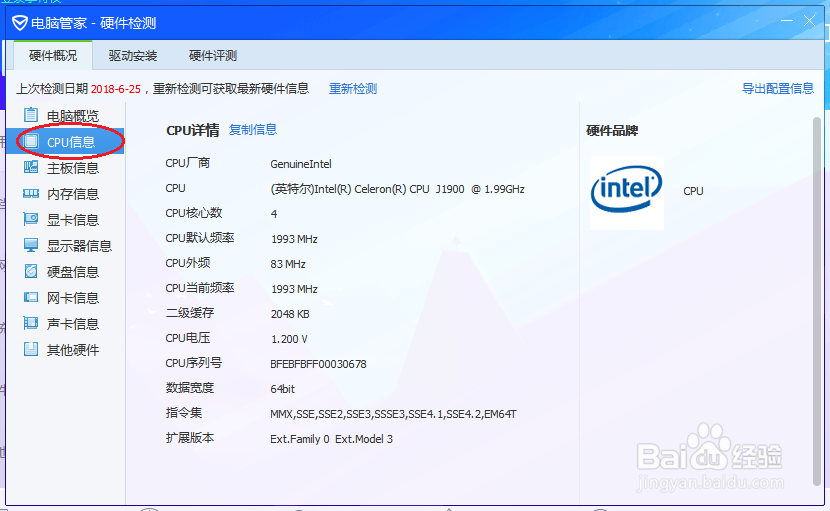Screen dimensions: 830x511
Task: Click the CPU label beside Intel logo
Action: 693,191
